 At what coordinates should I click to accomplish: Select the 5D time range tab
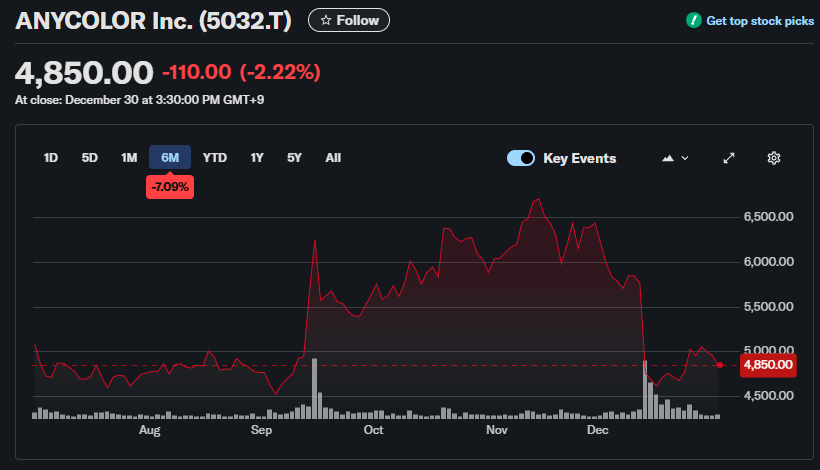[89, 158]
